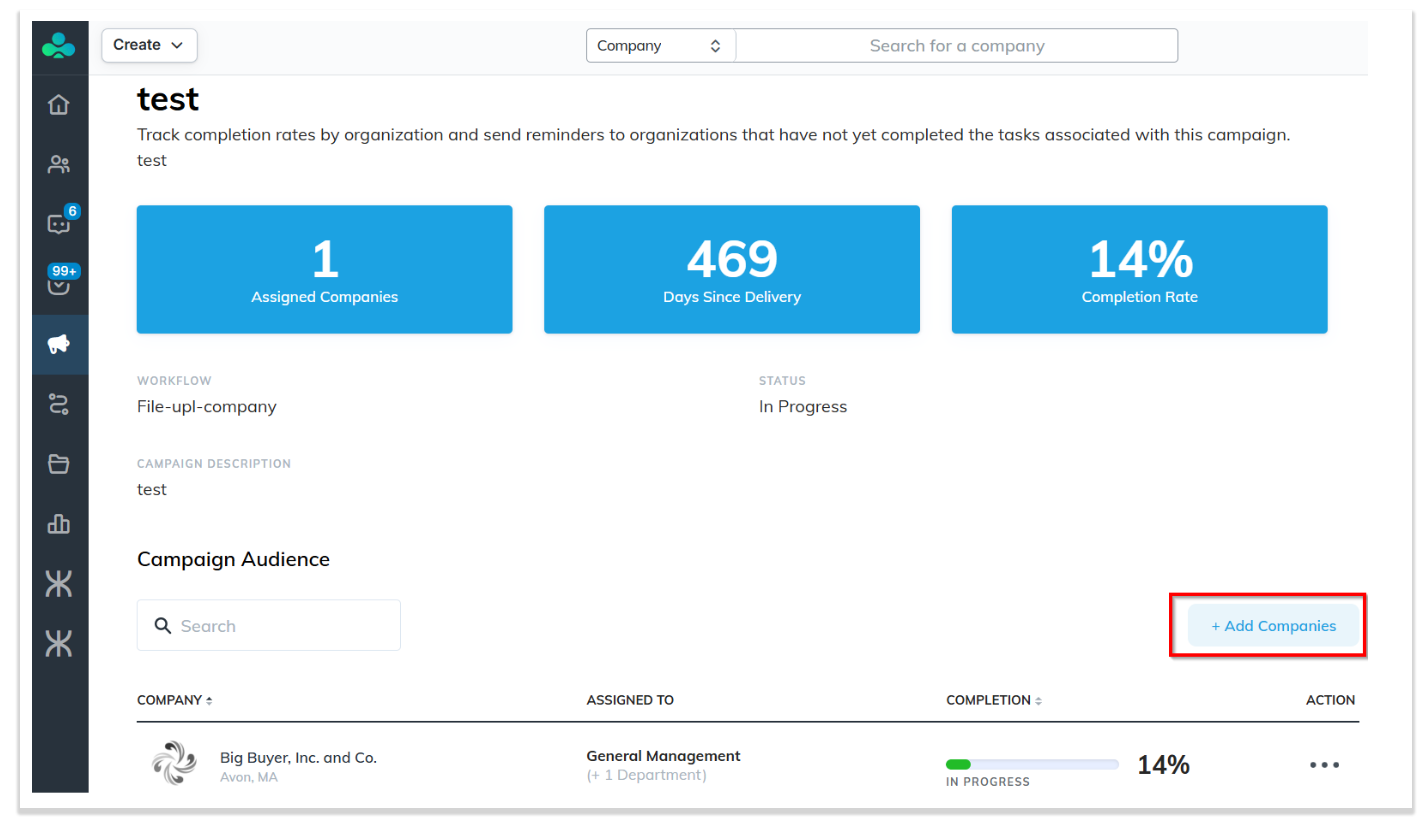Screen dimensions: 1428x833
Task: Go to Home via the house icon
Action: pyautogui.click(x=59, y=104)
